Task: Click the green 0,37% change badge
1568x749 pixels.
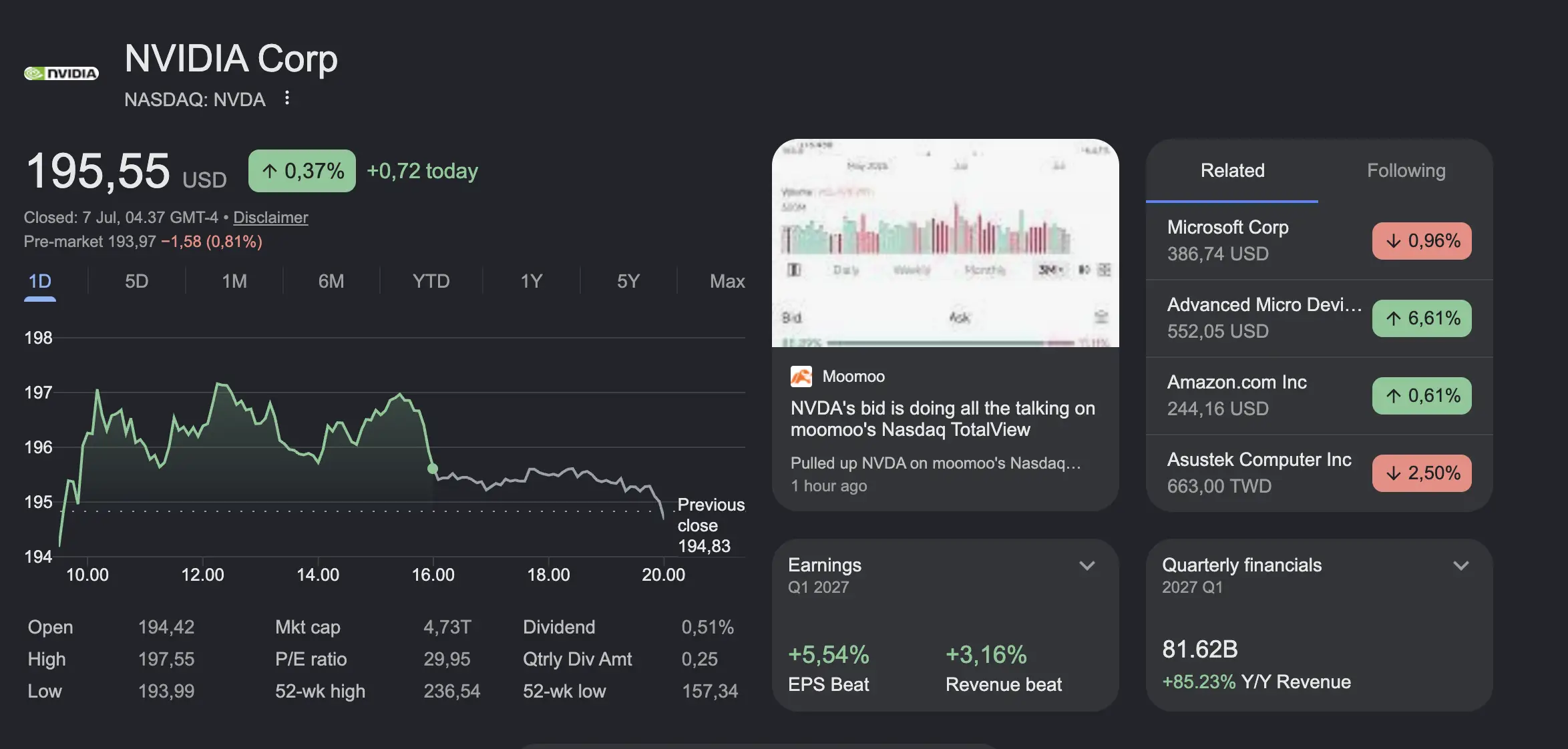Action: tap(302, 171)
